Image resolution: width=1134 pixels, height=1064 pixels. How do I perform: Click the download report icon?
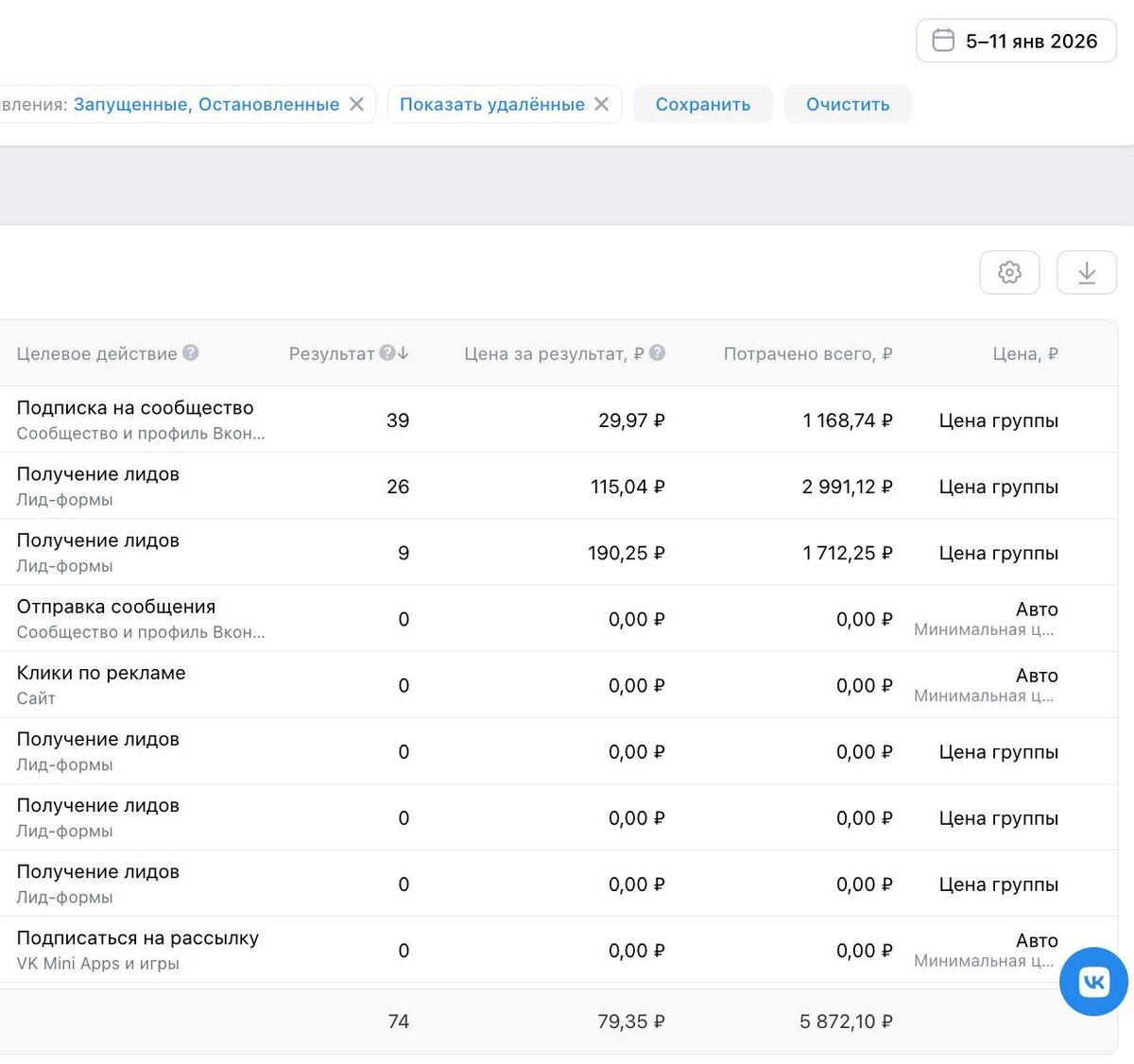click(x=1087, y=273)
